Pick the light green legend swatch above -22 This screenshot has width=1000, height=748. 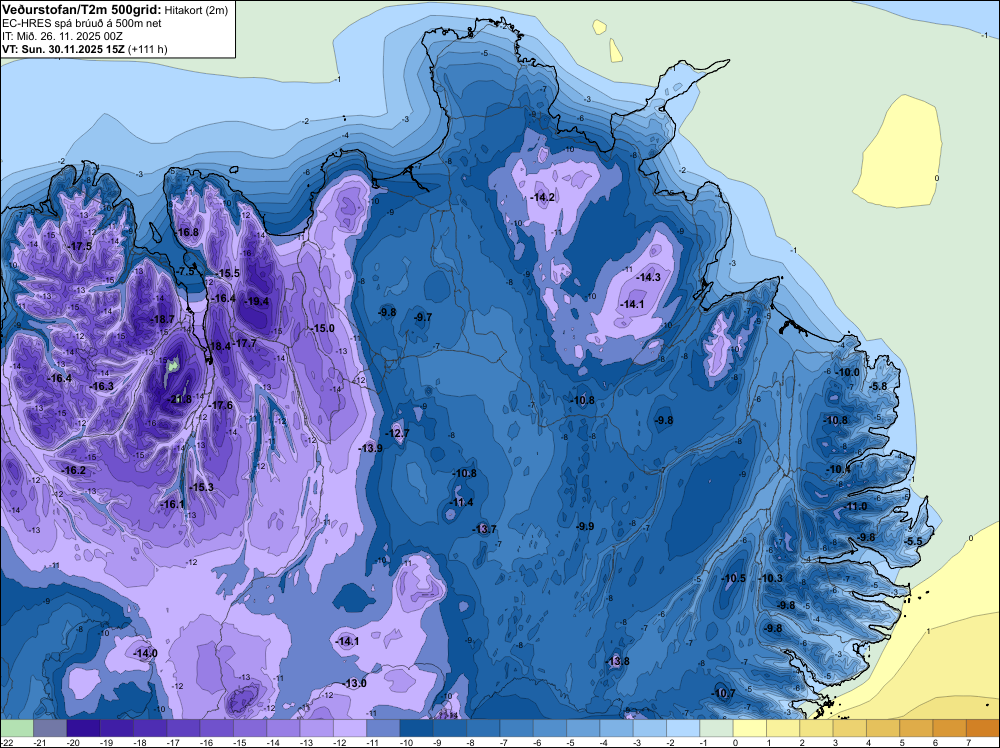coord(17,728)
